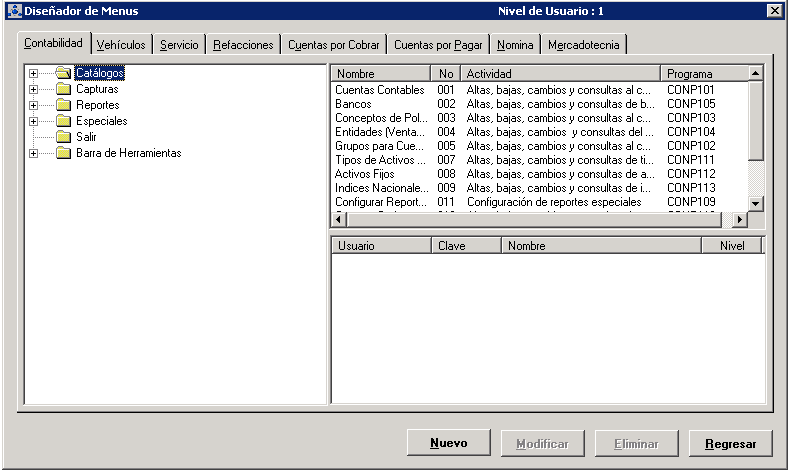Click the Diseñador de Menus title bar icon
Image resolution: width=789 pixels, height=471 pixels.
[x=13, y=11]
